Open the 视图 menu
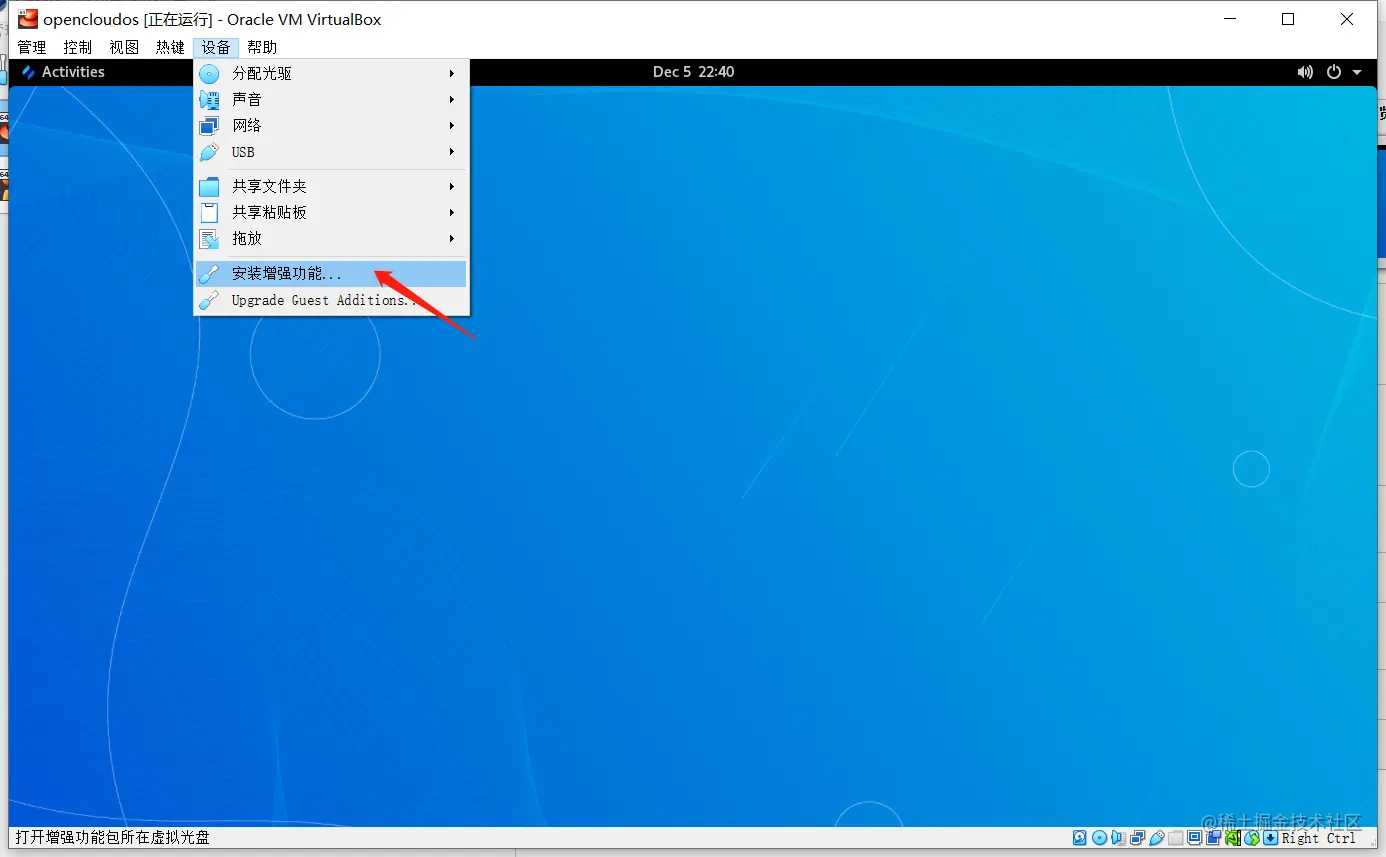This screenshot has width=1386, height=857. coord(124,47)
